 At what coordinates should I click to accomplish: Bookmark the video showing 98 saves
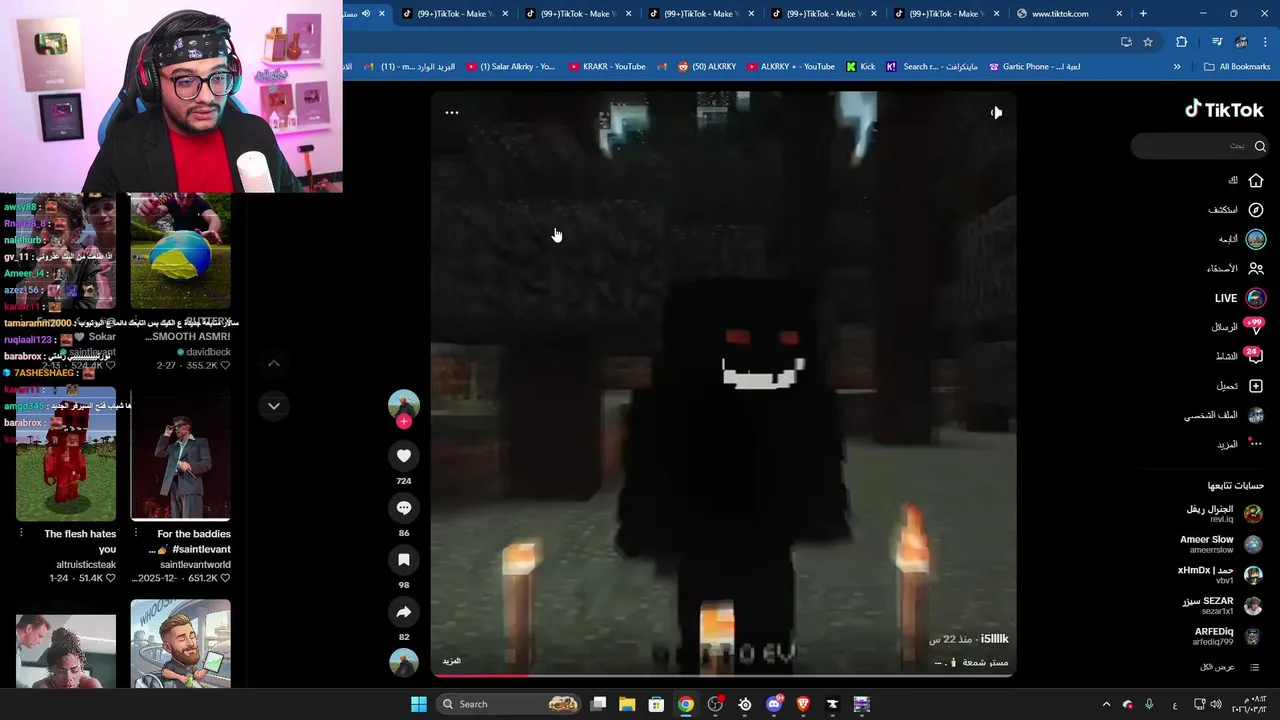[404, 560]
